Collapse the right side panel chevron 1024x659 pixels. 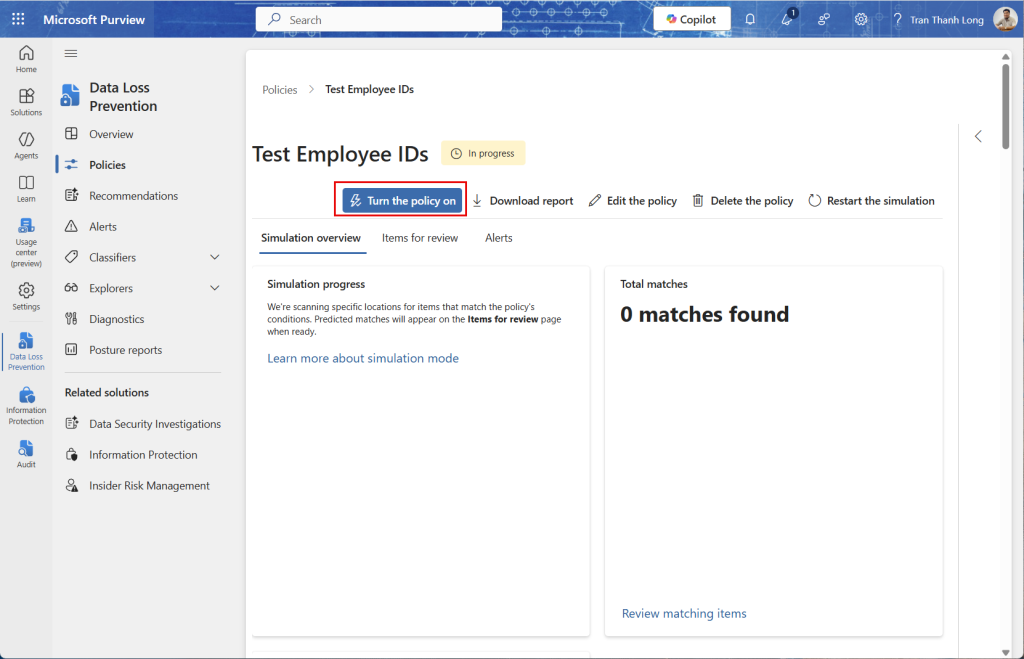978,137
